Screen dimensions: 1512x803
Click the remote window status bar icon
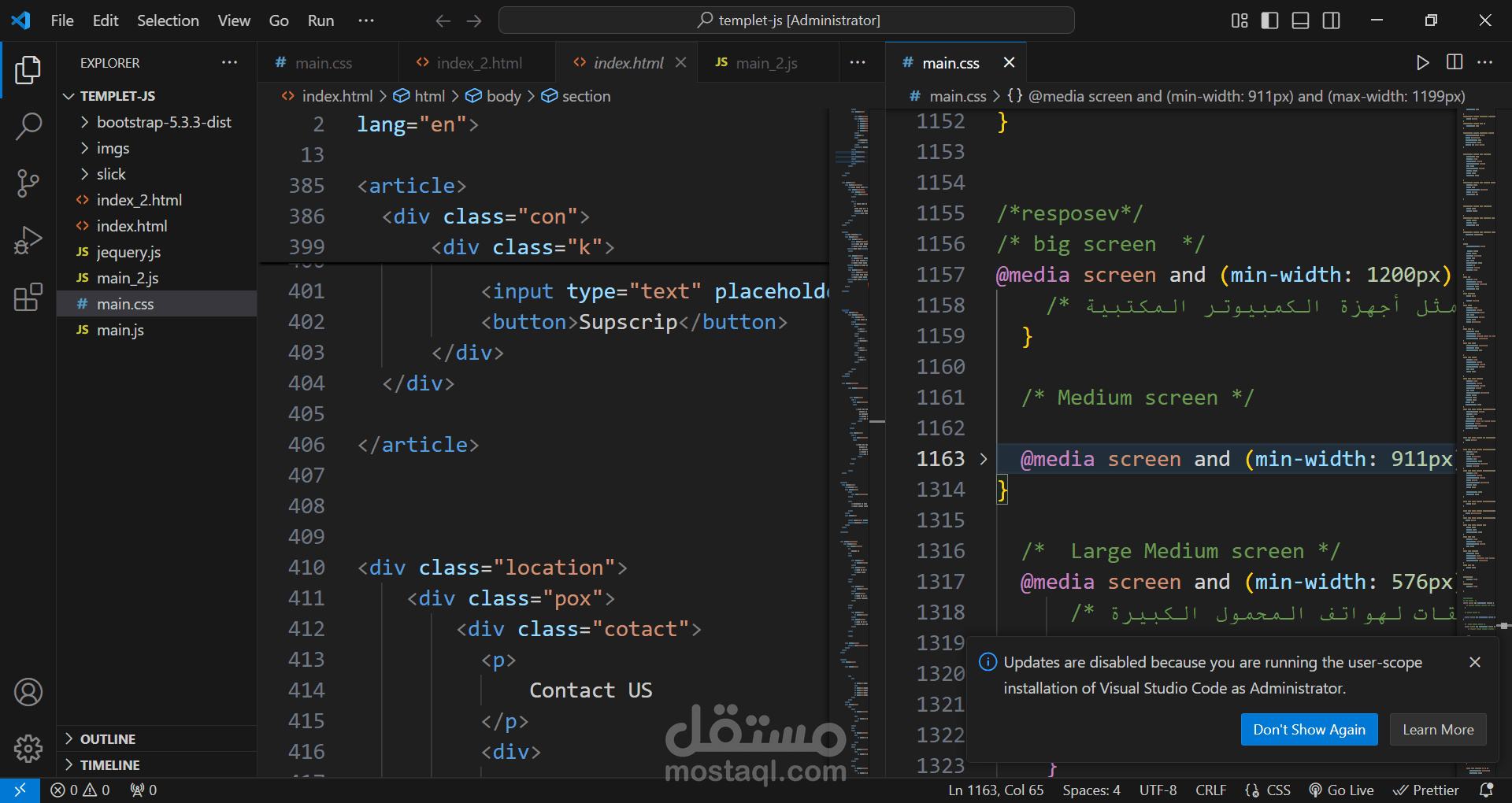click(20, 790)
